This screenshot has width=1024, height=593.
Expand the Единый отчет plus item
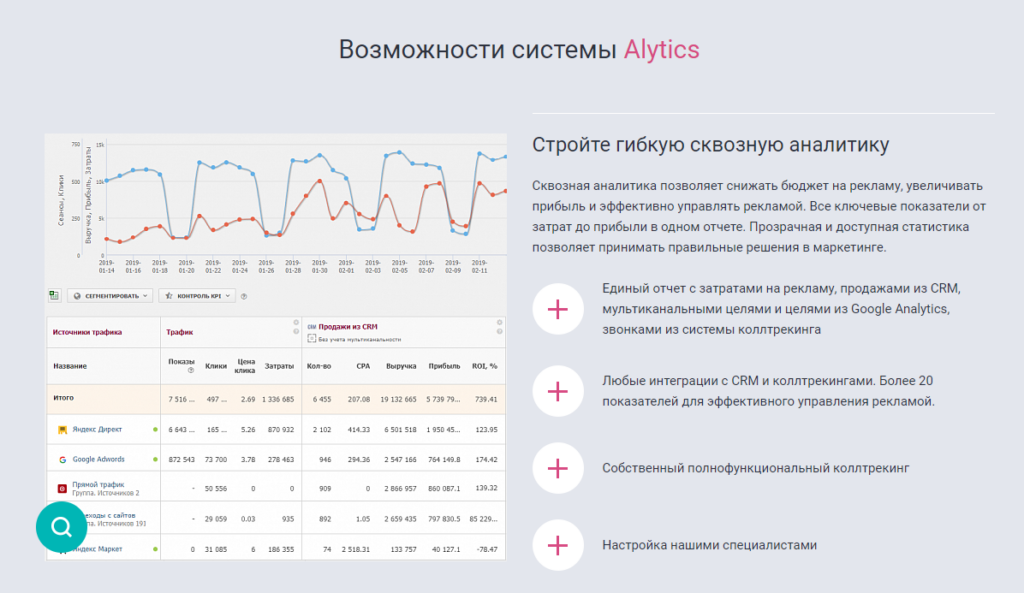(x=558, y=309)
